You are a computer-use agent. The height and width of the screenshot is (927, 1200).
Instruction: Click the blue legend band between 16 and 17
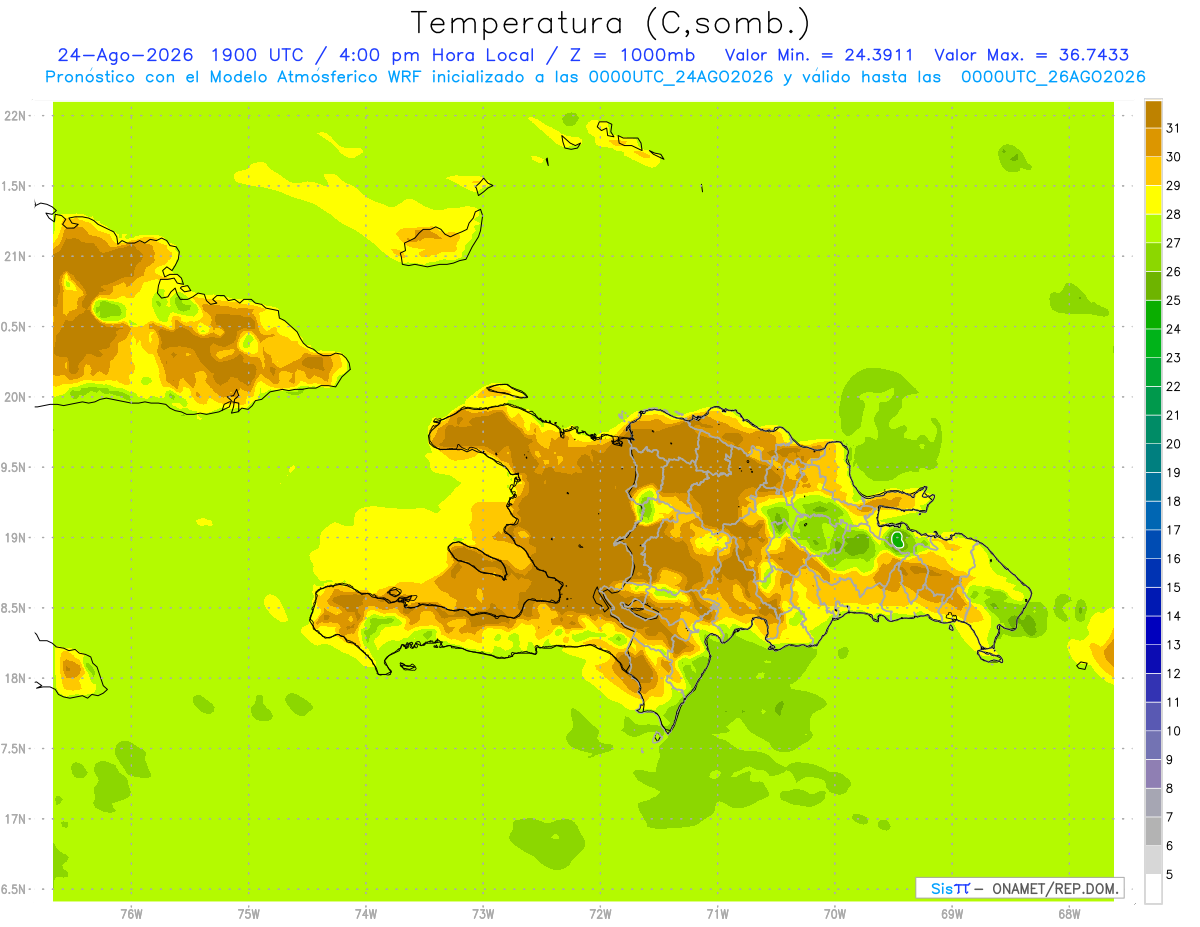tap(1153, 544)
